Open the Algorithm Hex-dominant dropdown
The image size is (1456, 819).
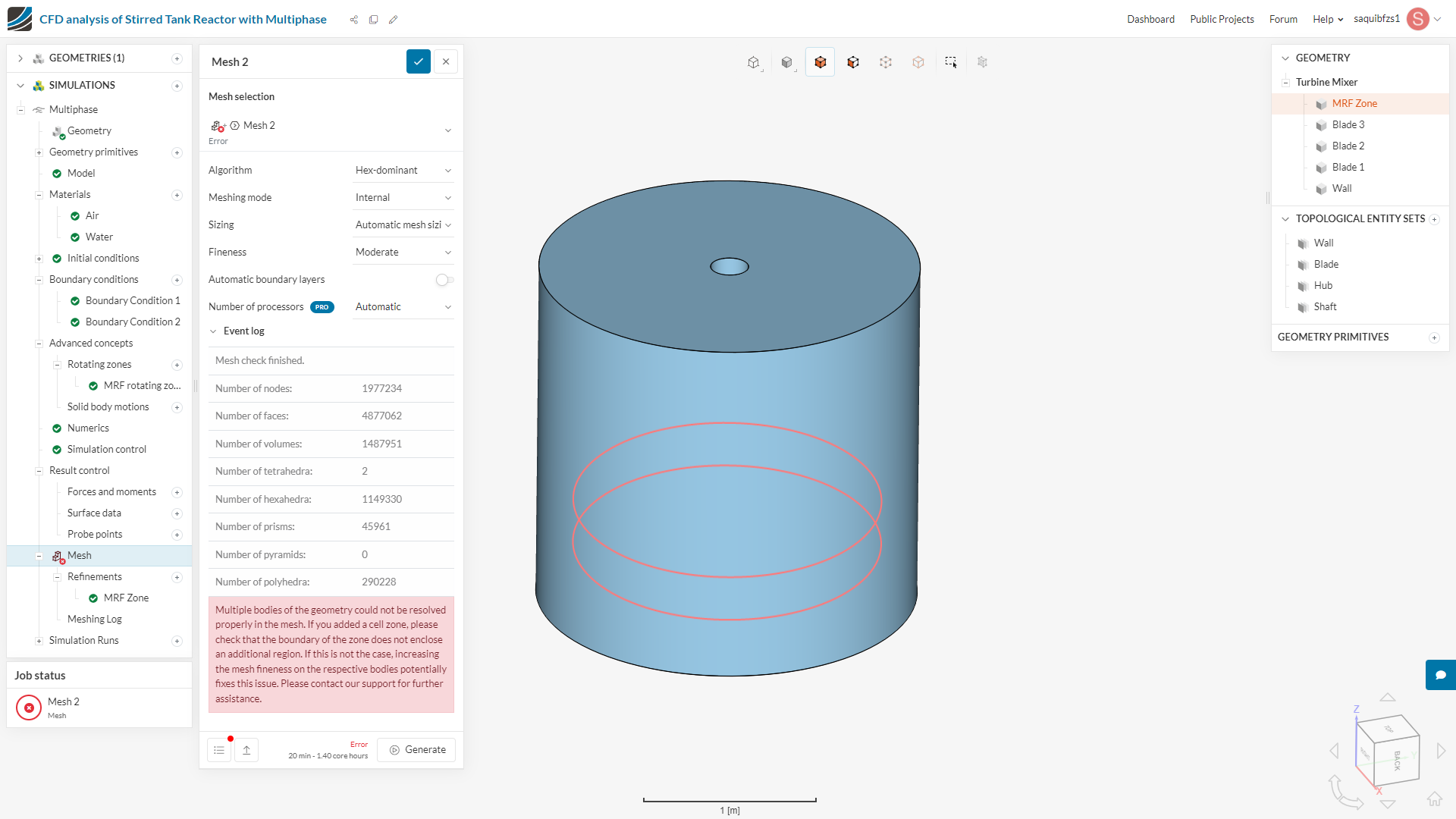(x=403, y=171)
